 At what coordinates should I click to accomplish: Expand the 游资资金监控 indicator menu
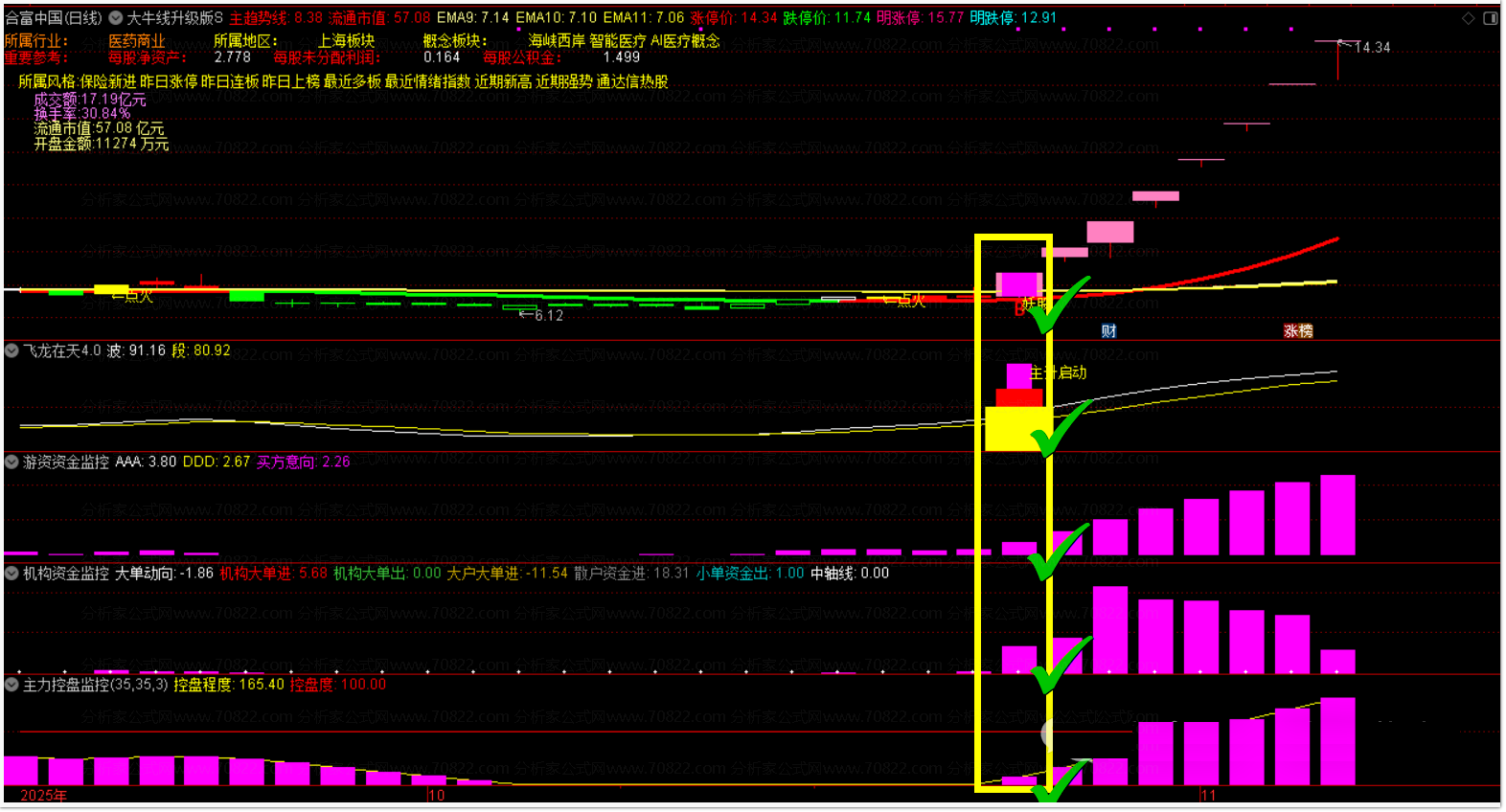11,462
